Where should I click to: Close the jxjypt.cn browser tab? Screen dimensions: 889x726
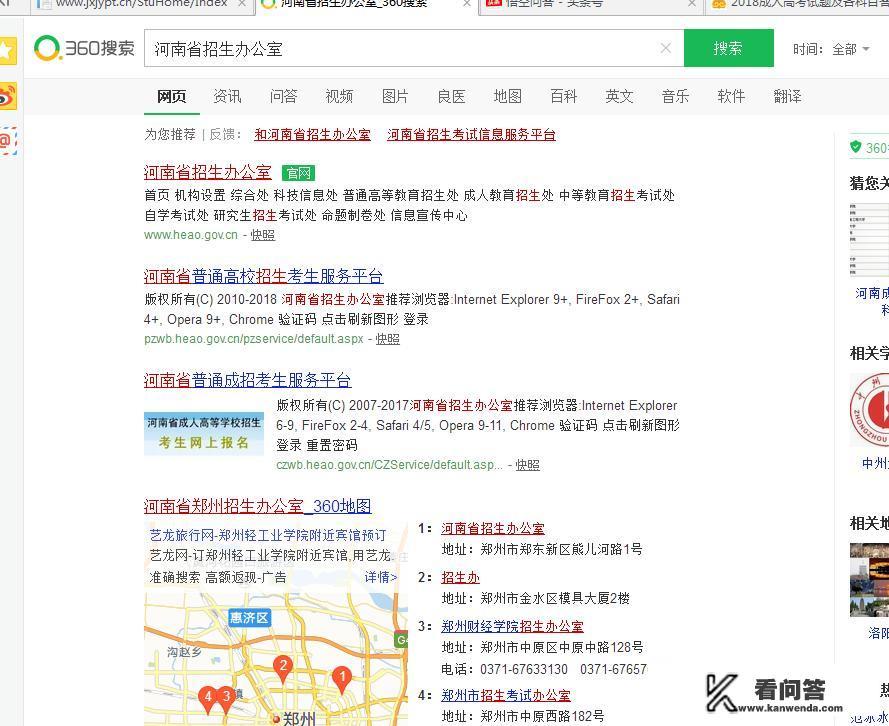click(242, 3)
